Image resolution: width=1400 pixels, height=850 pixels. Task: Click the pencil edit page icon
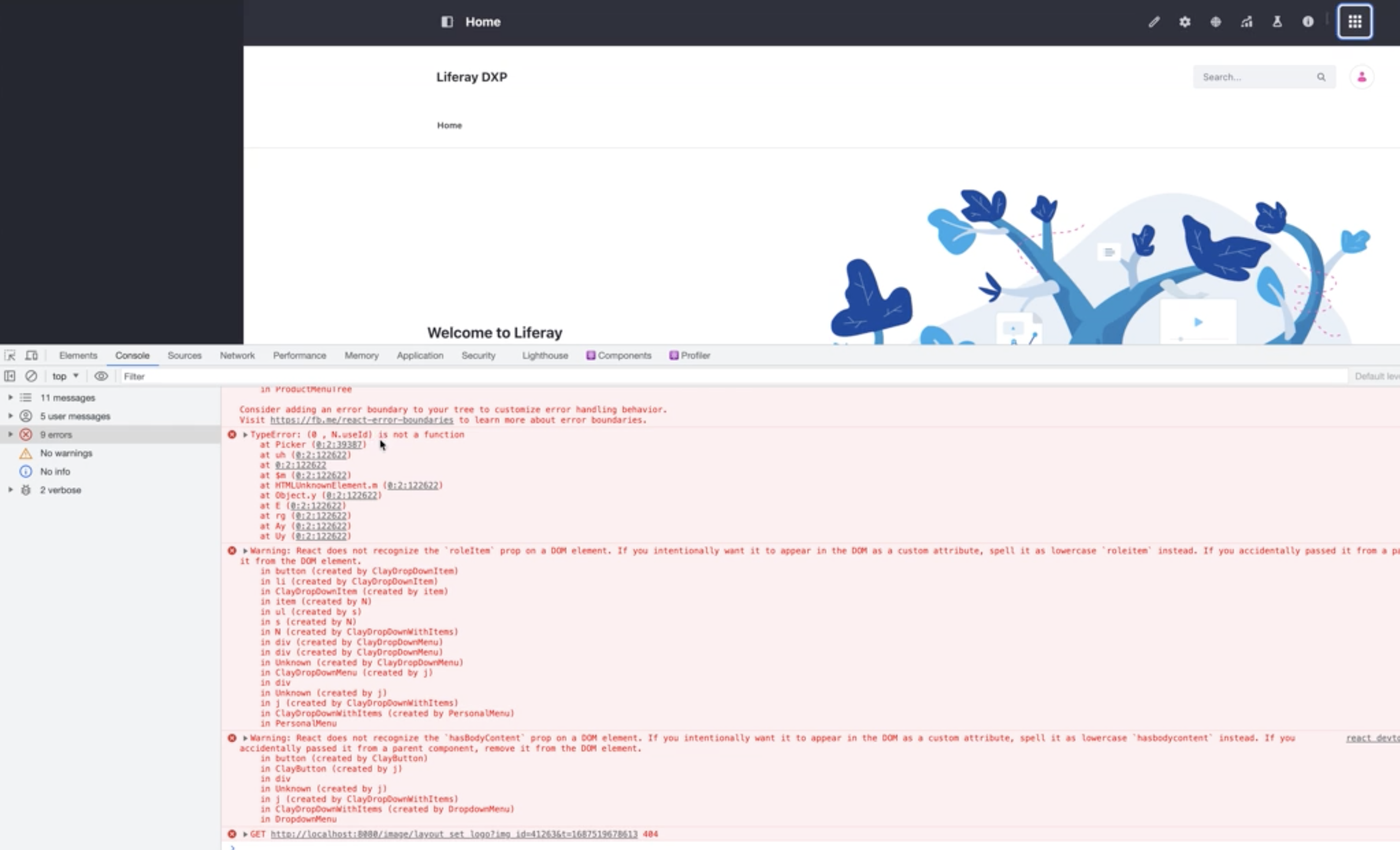[1153, 22]
